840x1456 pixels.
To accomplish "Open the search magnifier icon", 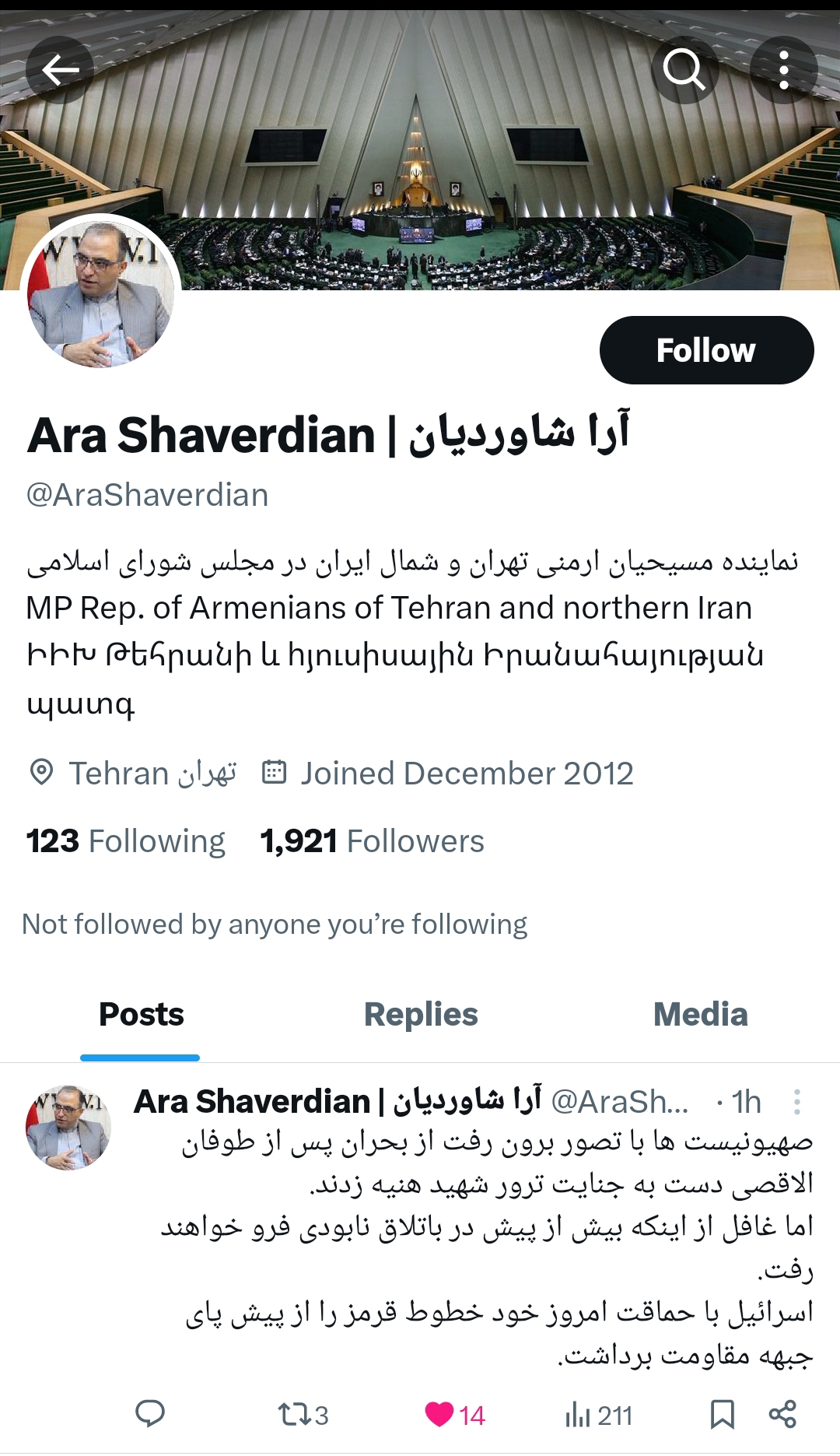I will (x=684, y=70).
